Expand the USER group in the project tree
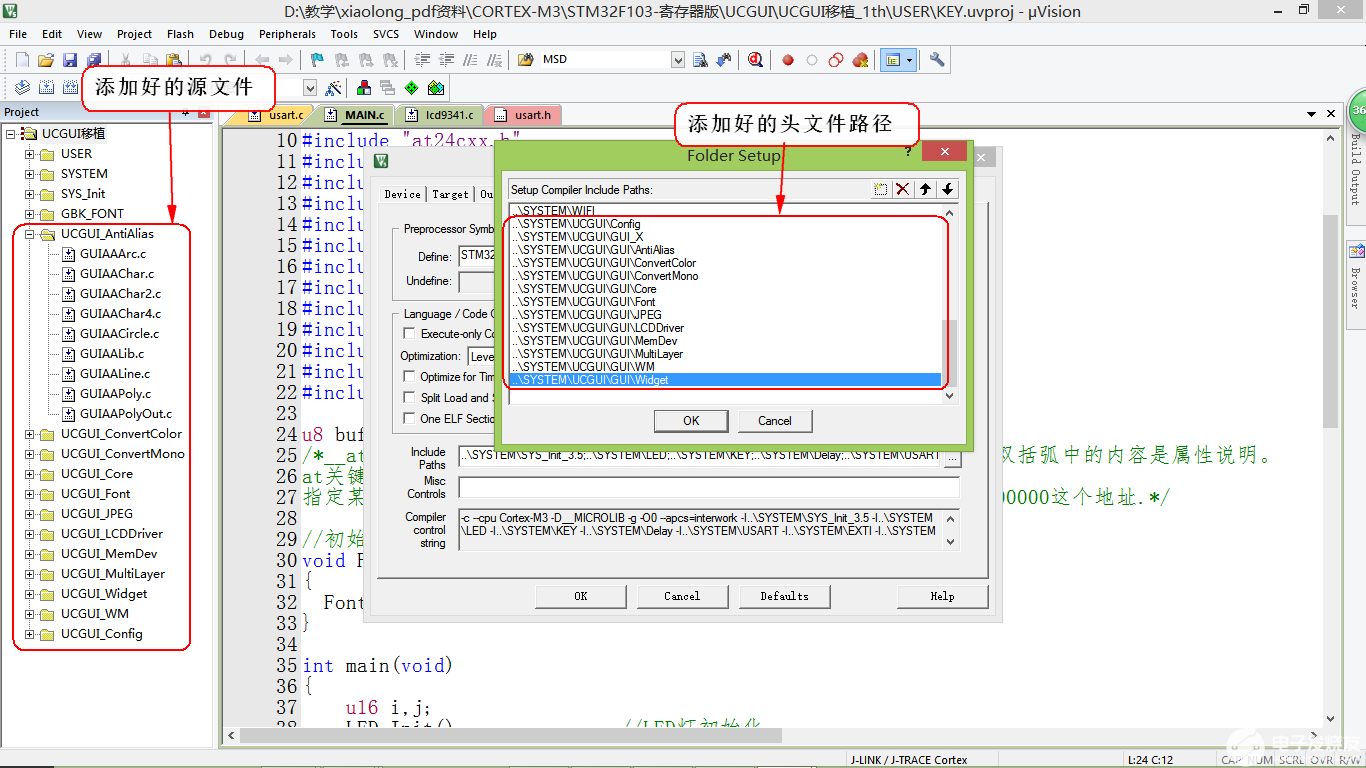This screenshot has height=768, width=1366. point(29,154)
